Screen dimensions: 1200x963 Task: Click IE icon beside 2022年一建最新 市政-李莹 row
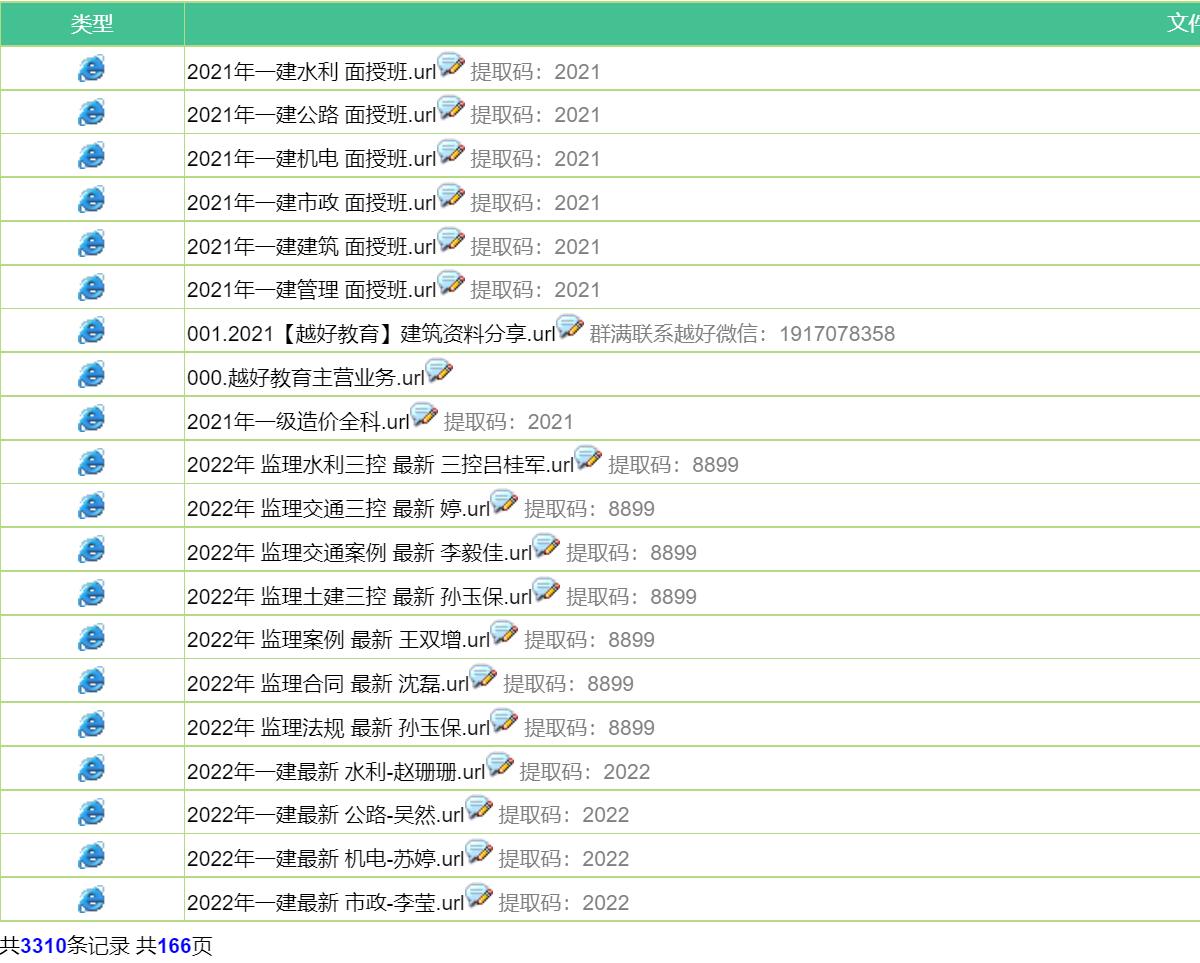[x=91, y=900]
